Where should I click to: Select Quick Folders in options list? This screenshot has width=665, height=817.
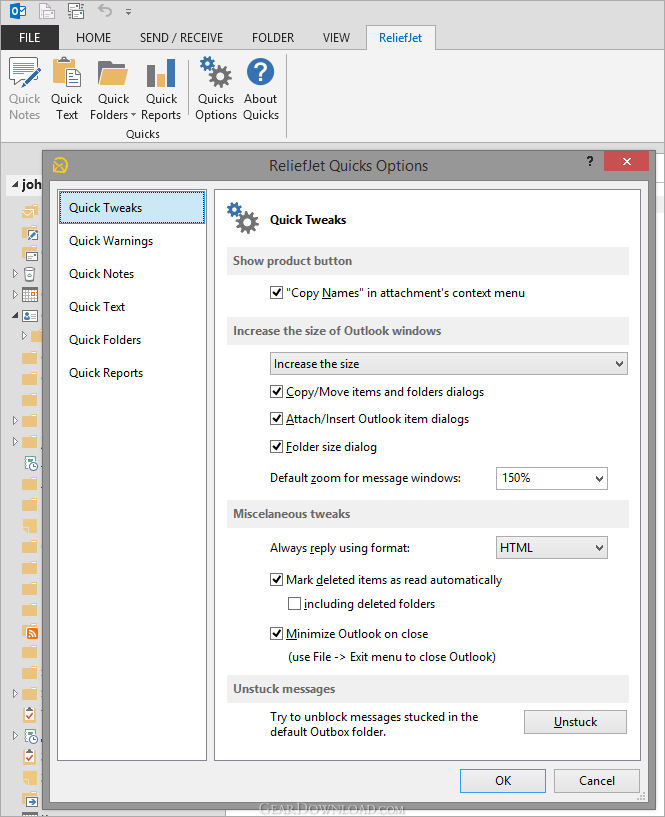click(x=132, y=340)
